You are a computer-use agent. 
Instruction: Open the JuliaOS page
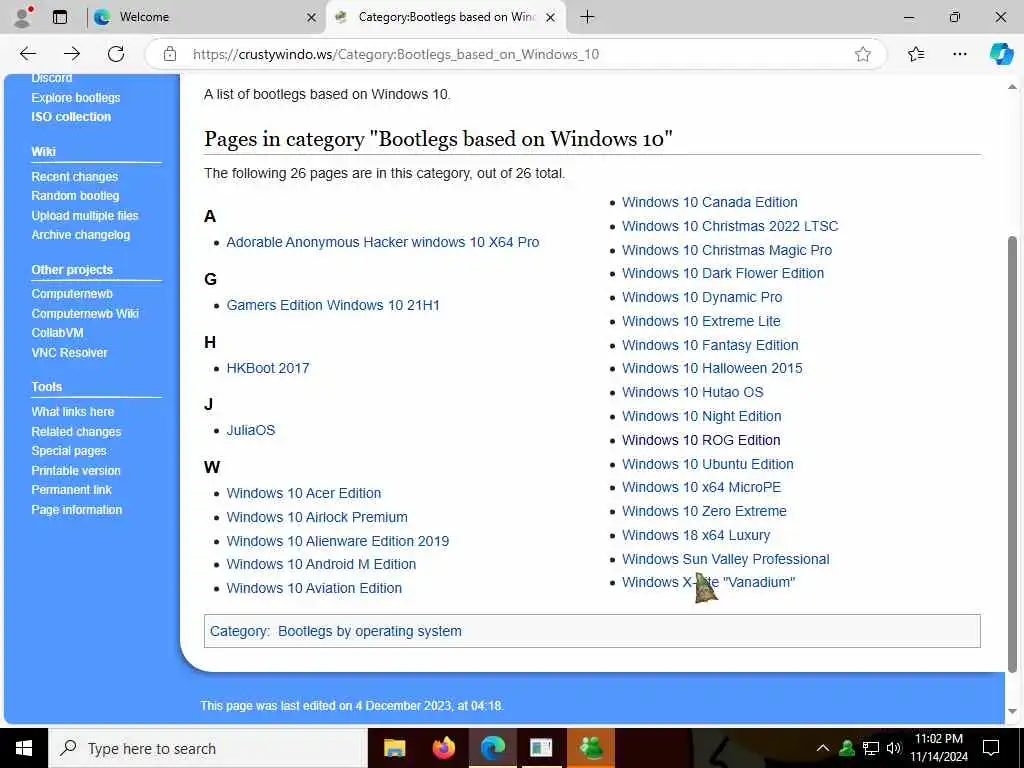coord(251,430)
